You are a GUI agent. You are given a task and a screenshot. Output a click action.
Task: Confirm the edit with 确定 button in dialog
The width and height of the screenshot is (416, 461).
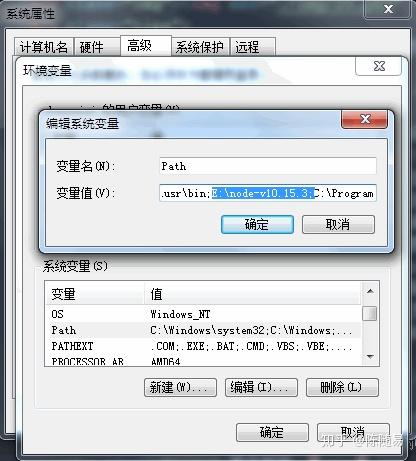click(x=257, y=224)
